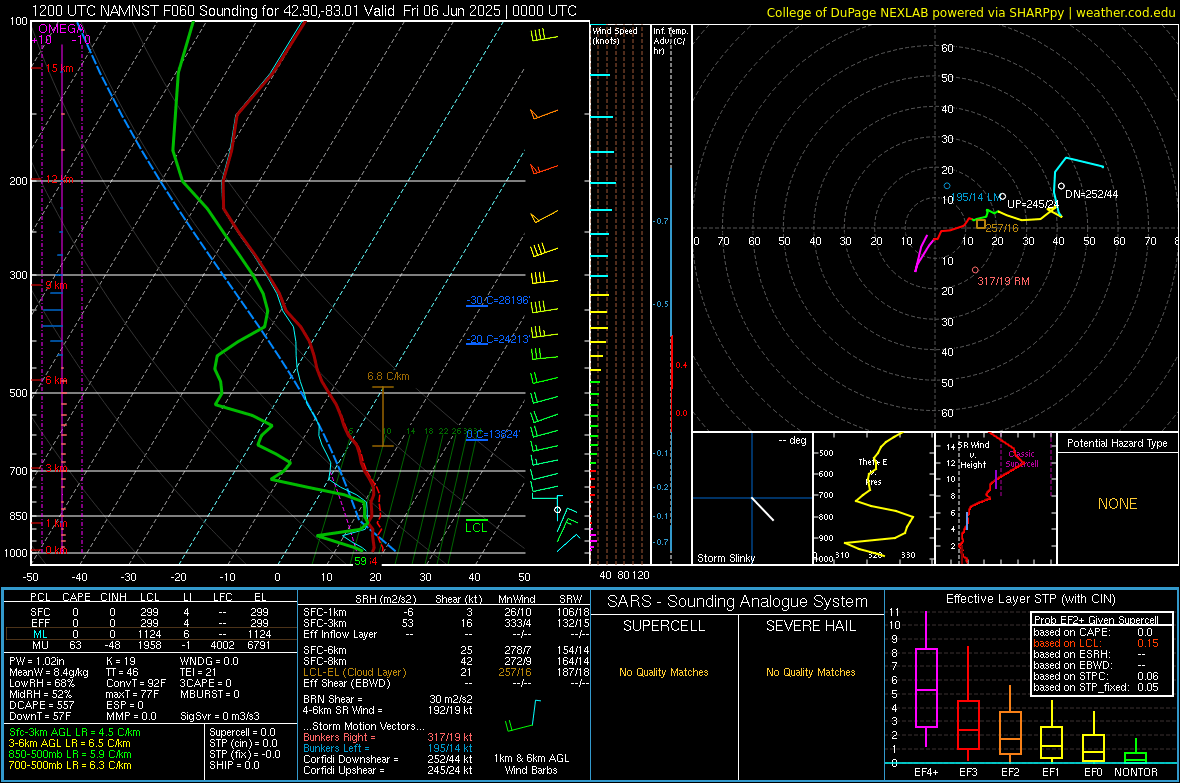Click the '0 C=13624'' freezing level label

point(493,434)
